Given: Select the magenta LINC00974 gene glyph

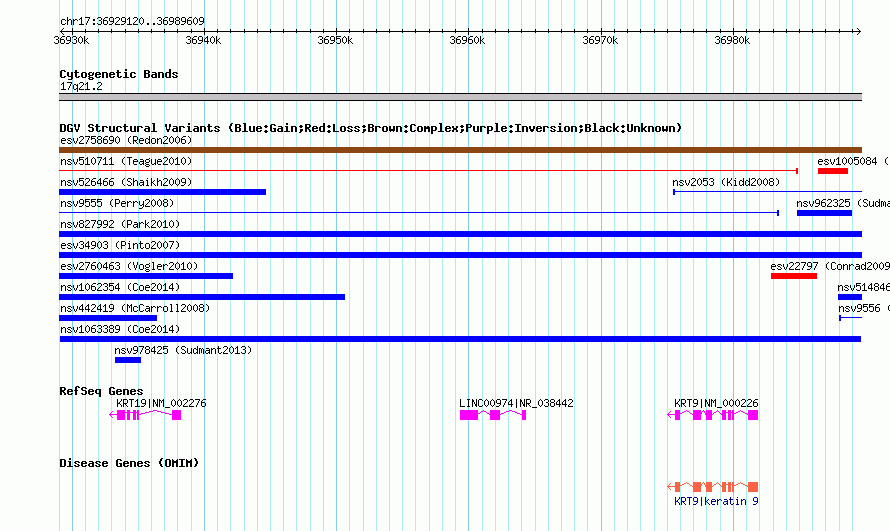Looking at the screenshot, I should 493,415.
